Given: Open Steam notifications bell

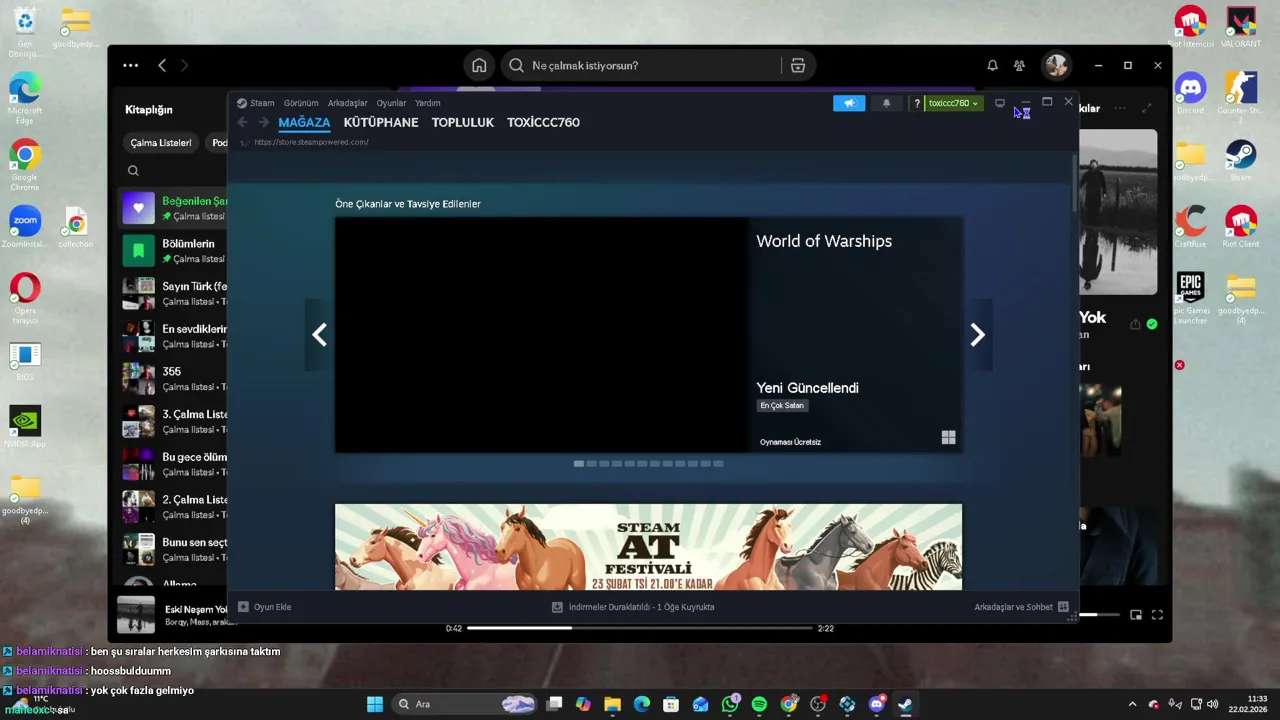Looking at the screenshot, I should (886, 103).
